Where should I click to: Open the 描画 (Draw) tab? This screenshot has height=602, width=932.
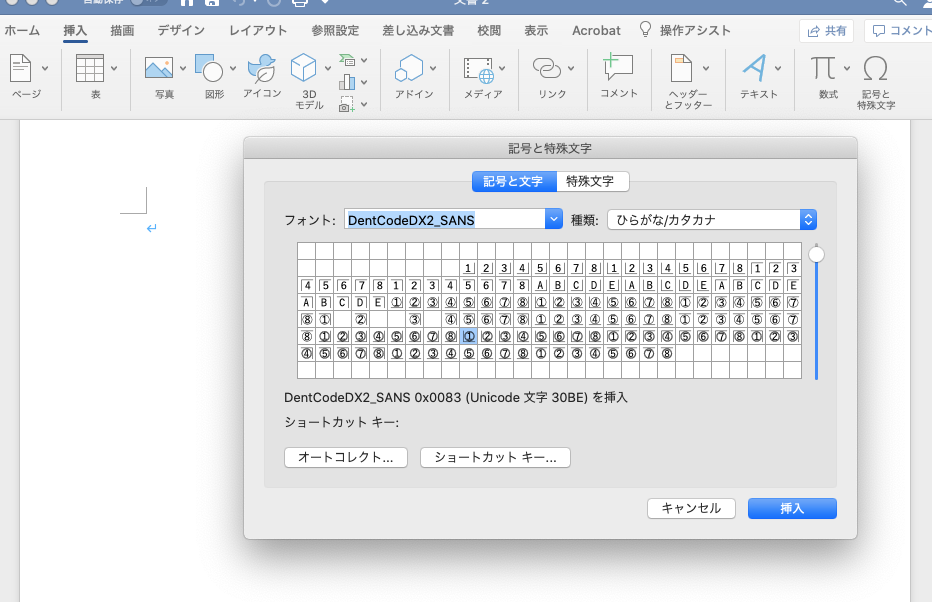tap(122, 30)
